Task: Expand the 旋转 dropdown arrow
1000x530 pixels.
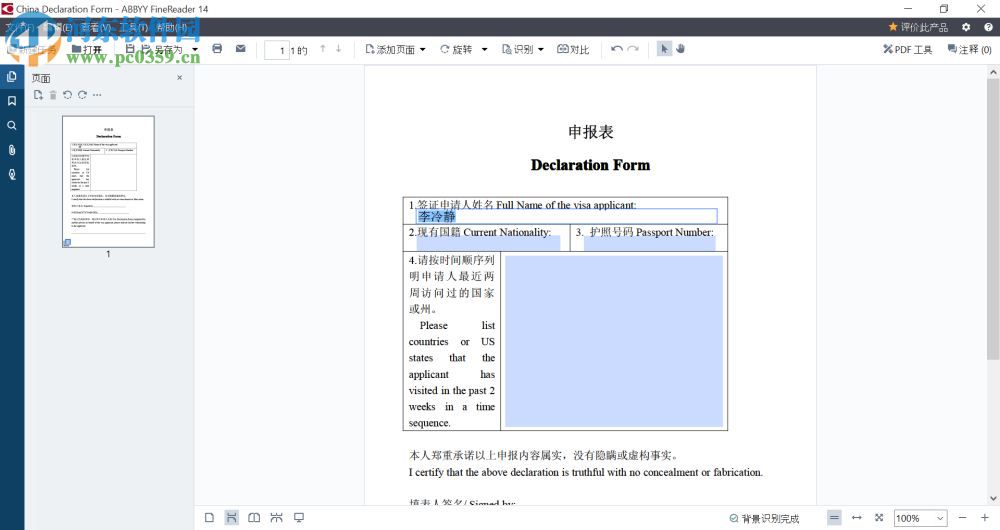Action: coord(484,49)
